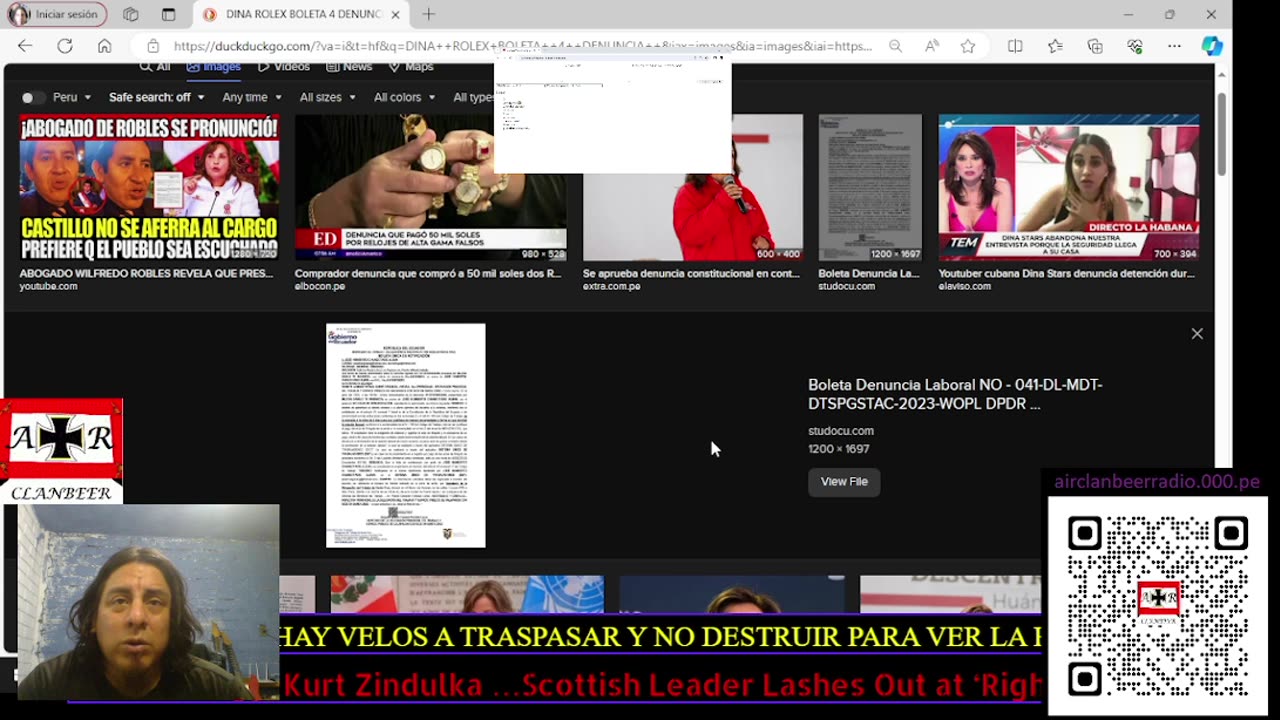Expand the All sizes filter dropdown
Image resolution: width=1280 pixels, height=720 pixels.
pos(328,97)
